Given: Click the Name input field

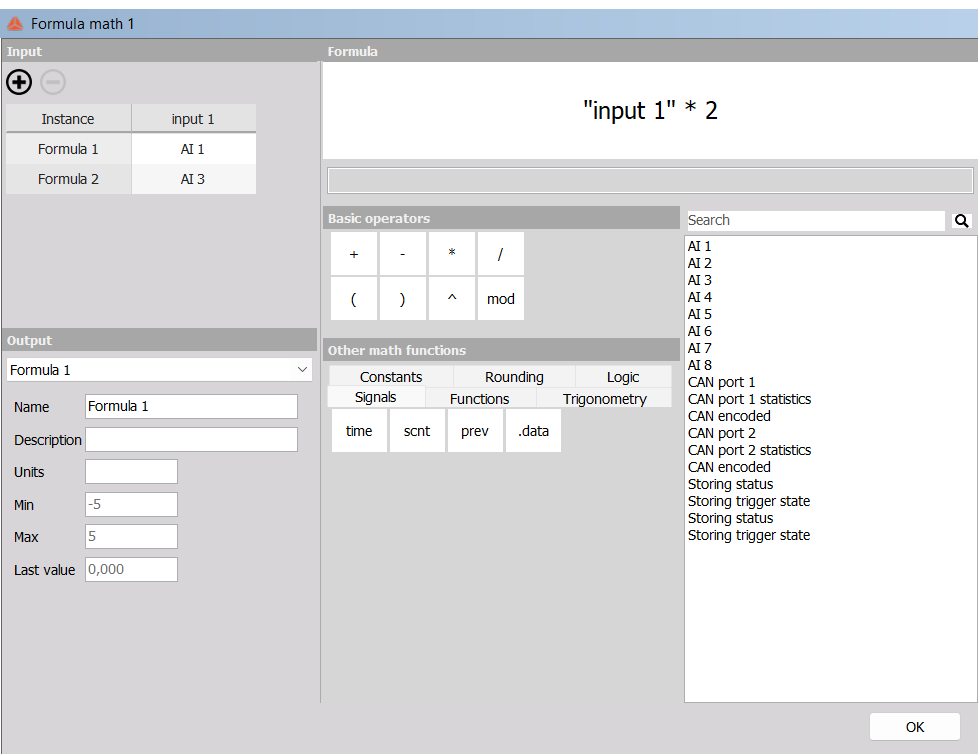Looking at the screenshot, I should pyautogui.click(x=191, y=407).
